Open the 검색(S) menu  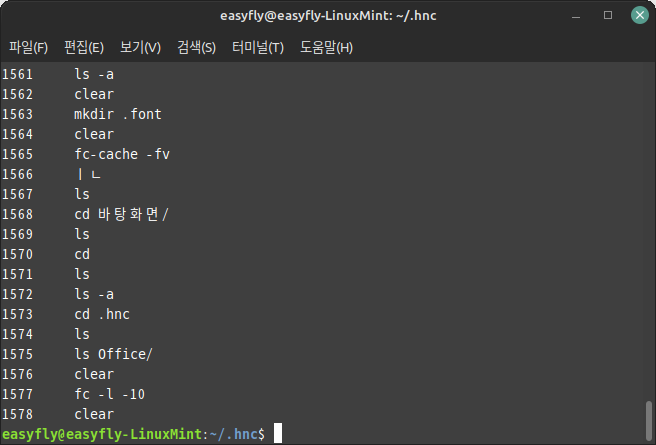coord(196,47)
